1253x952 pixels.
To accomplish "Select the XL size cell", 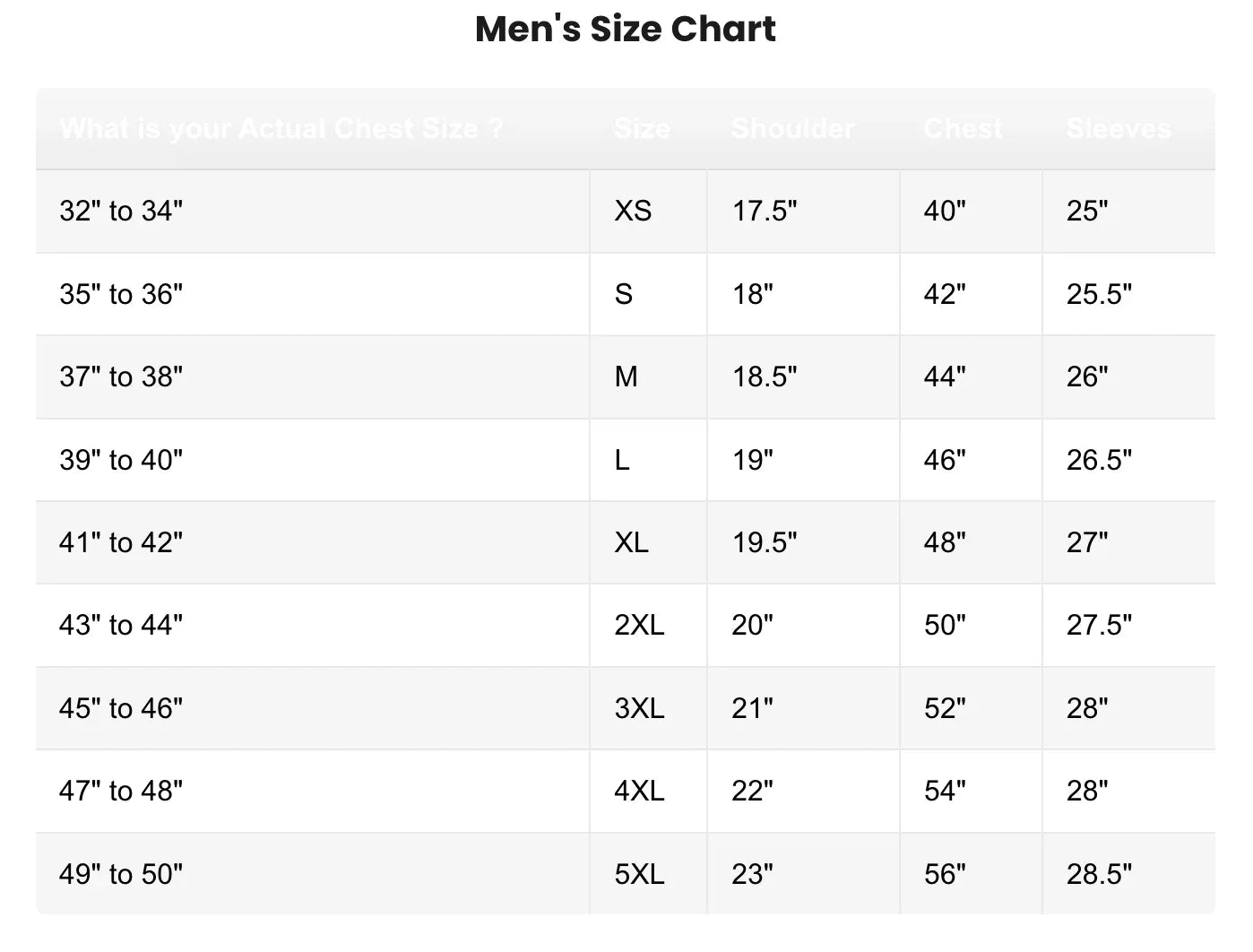I will point(631,543).
